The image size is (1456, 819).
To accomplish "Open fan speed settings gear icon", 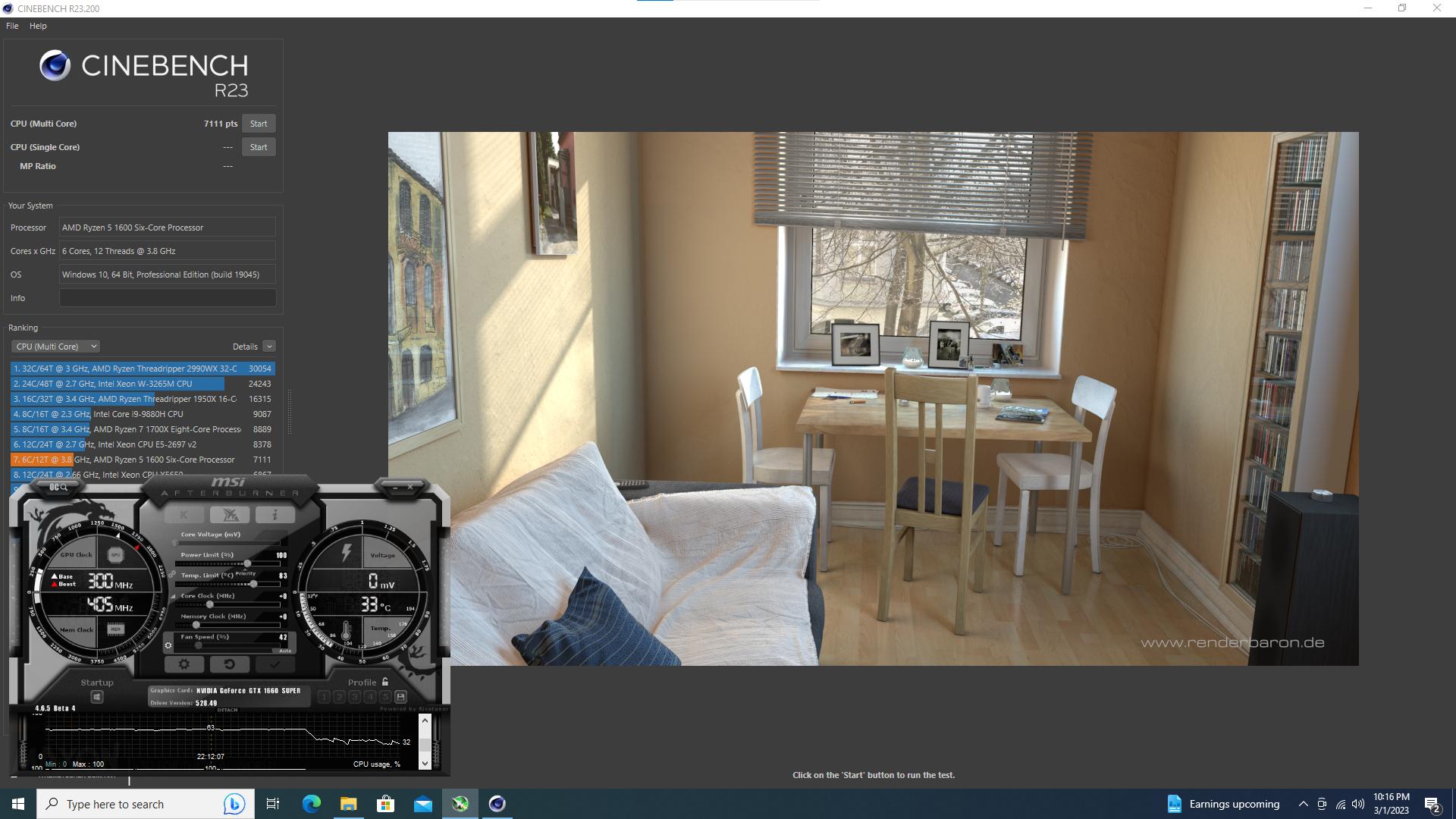I will pos(168,646).
